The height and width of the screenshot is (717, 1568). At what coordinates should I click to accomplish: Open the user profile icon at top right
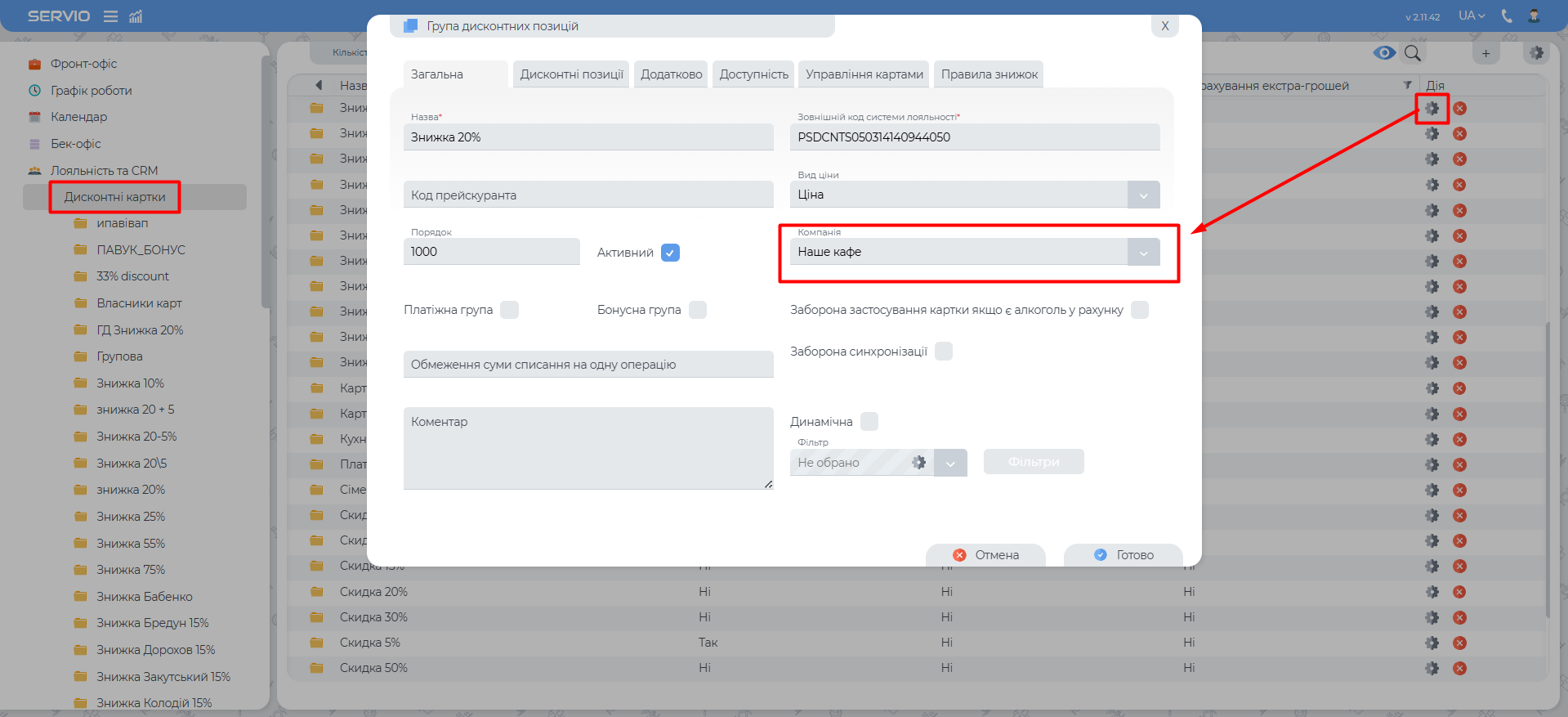1534,16
